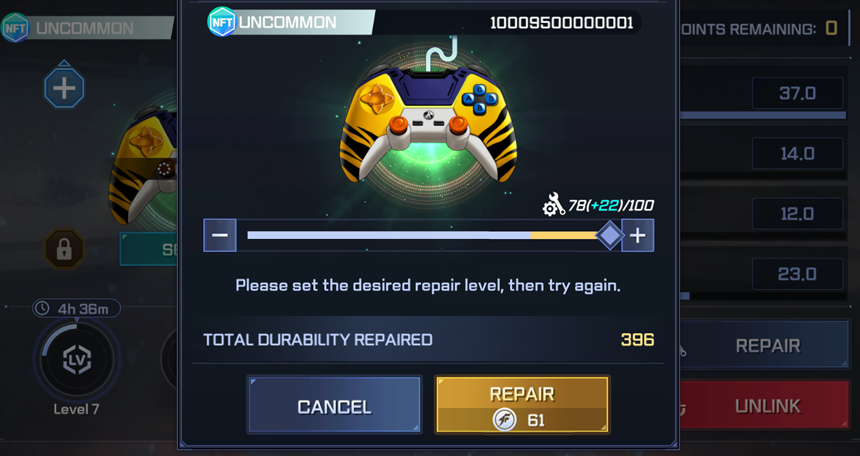860x456 pixels.
Task: Click the coin icon on Repair button
Action: coord(504,420)
